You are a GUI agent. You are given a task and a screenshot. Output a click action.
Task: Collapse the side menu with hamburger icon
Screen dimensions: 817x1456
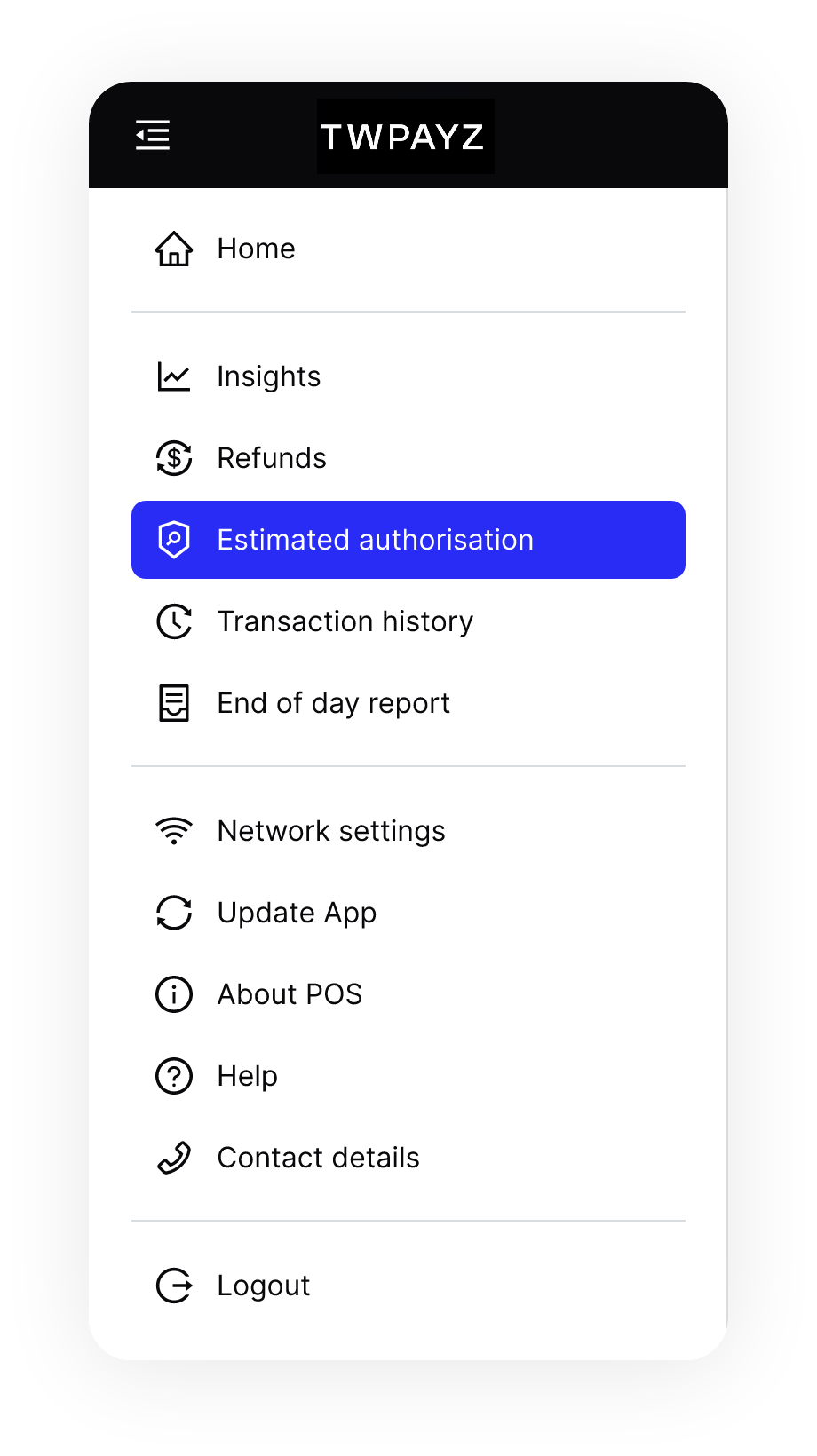(x=153, y=136)
